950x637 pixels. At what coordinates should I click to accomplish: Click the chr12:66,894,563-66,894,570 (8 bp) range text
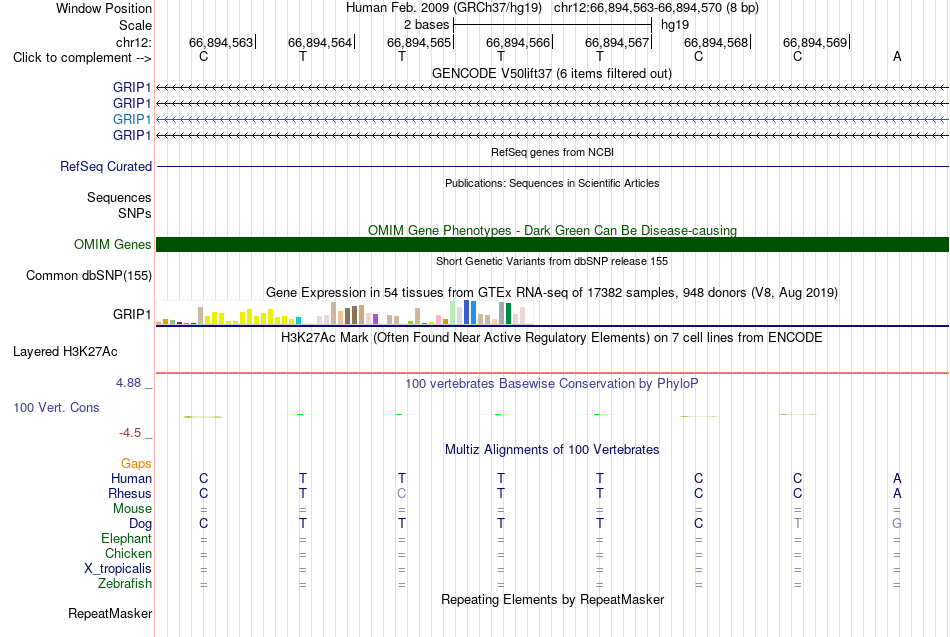click(x=656, y=8)
